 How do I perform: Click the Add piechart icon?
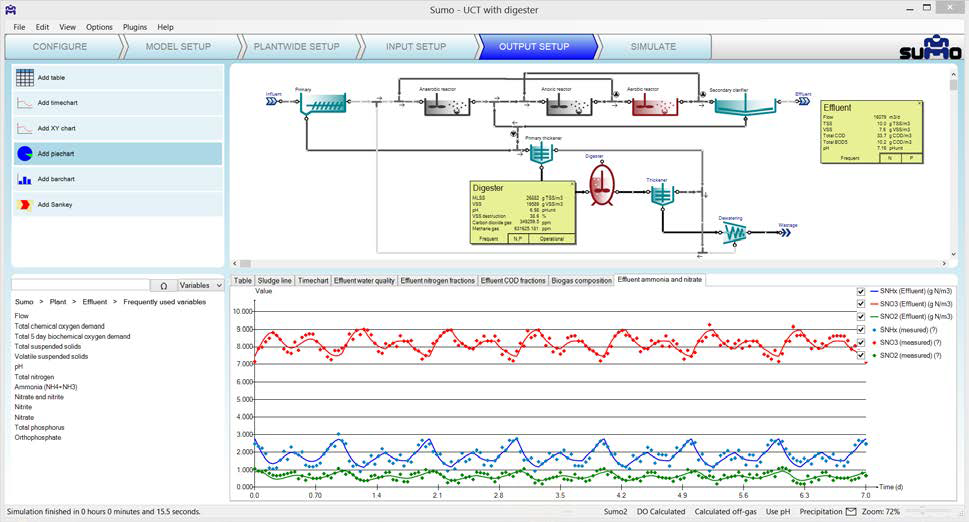25,153
